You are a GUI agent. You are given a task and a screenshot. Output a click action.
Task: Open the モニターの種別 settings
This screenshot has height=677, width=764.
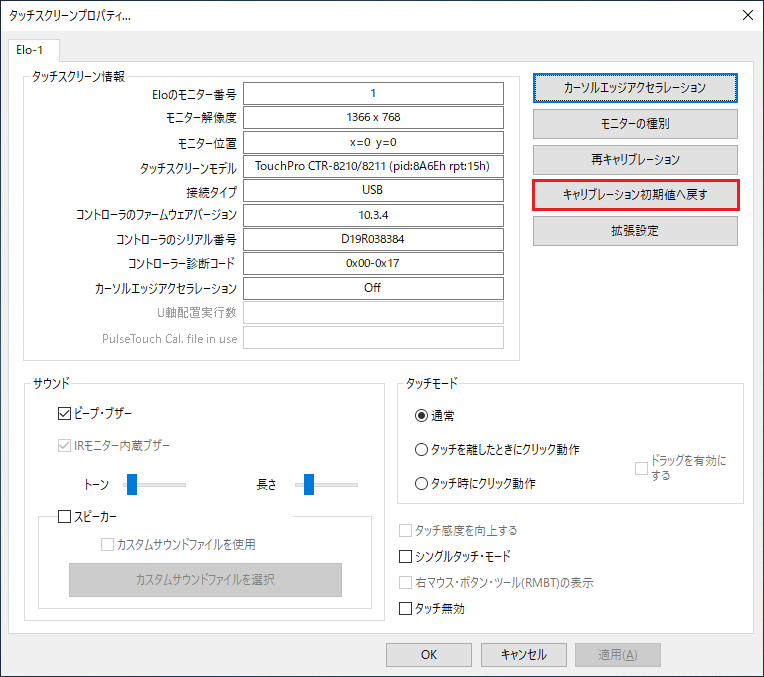[x=635, y=124]
